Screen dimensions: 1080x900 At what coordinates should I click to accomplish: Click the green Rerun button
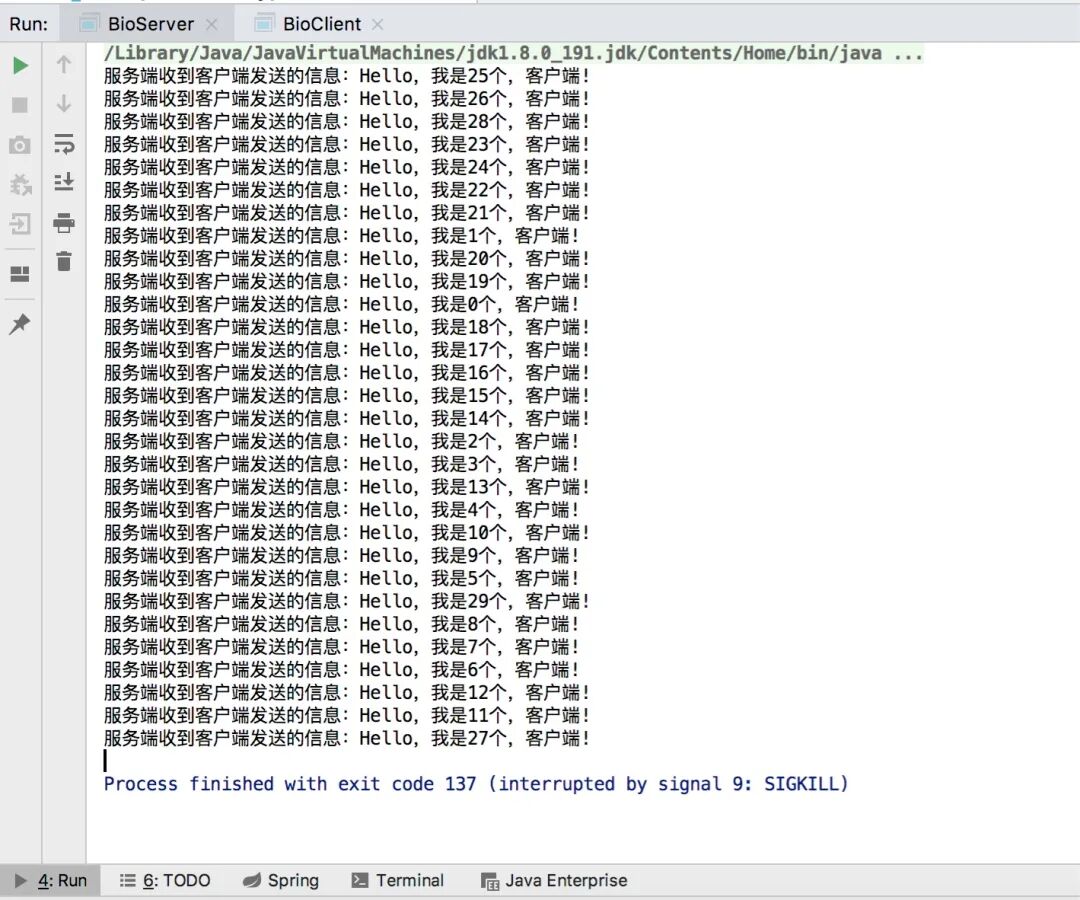(20, 65)
